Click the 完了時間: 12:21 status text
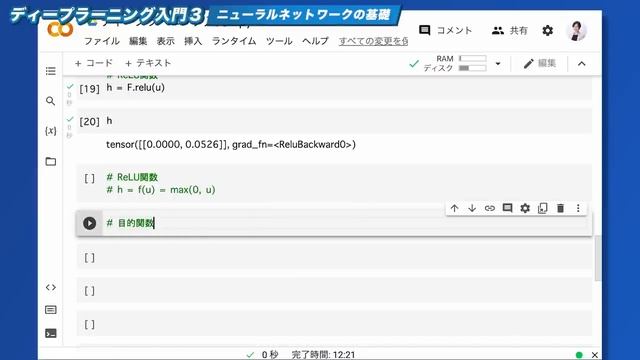 (323, 355)
